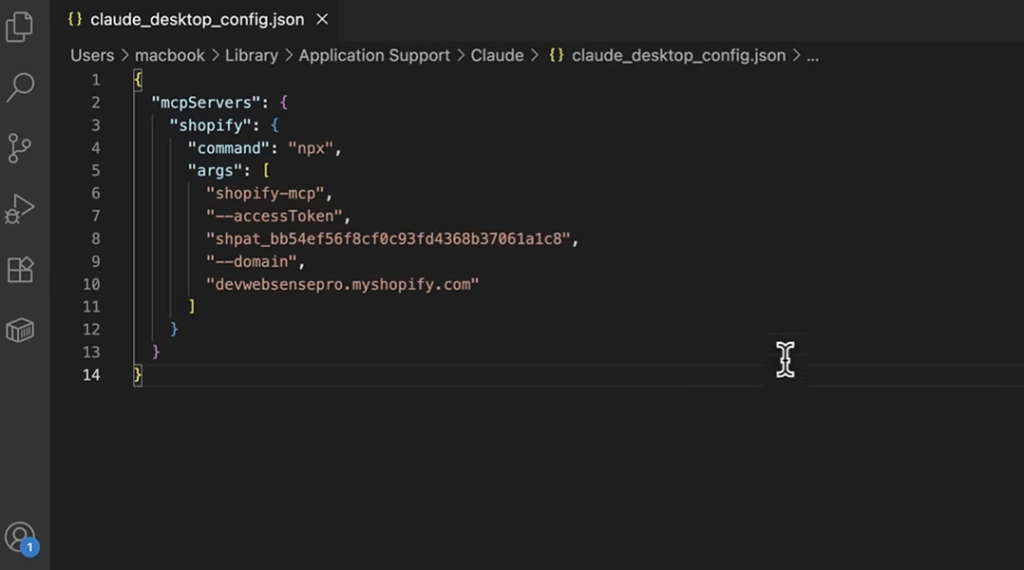Click the shpat_ access token string
This screenshot has height=570, width=1024.
click(389, 239)
